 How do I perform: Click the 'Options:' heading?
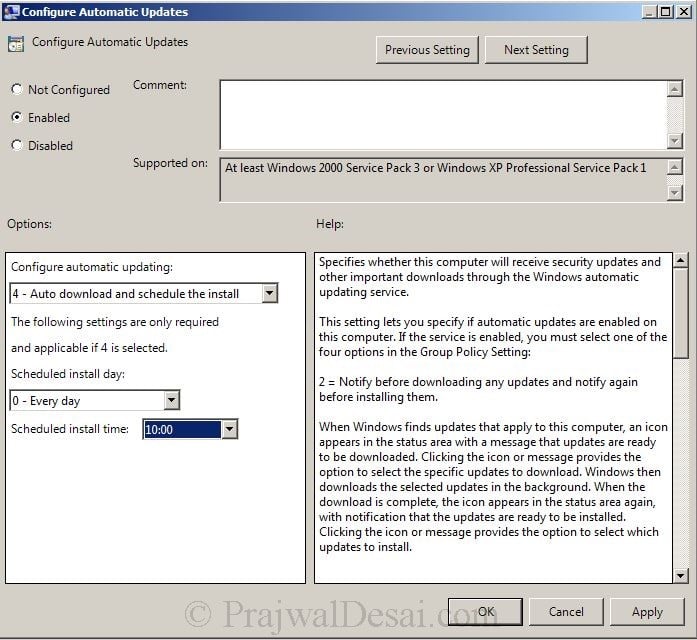click(29, 224)
